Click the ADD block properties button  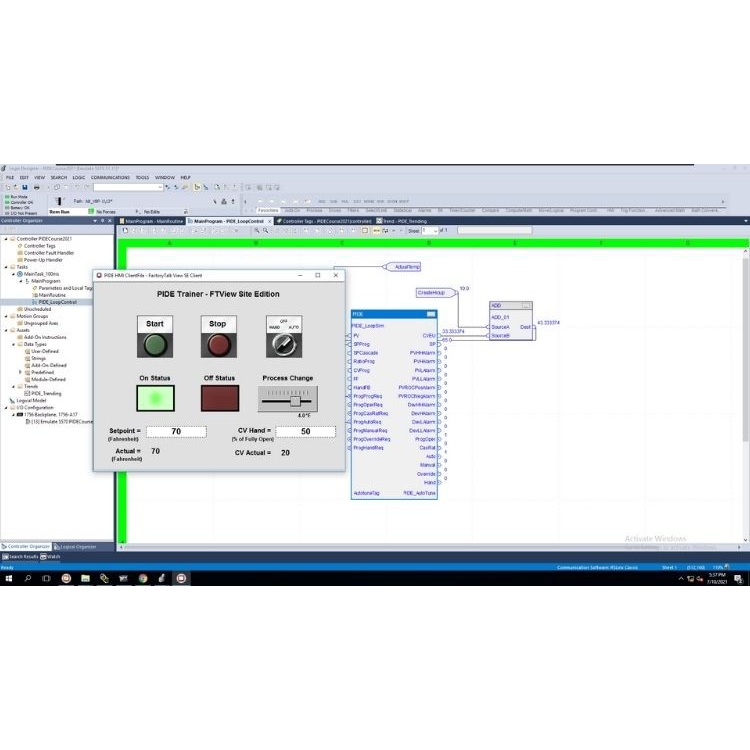click(526, 306)
